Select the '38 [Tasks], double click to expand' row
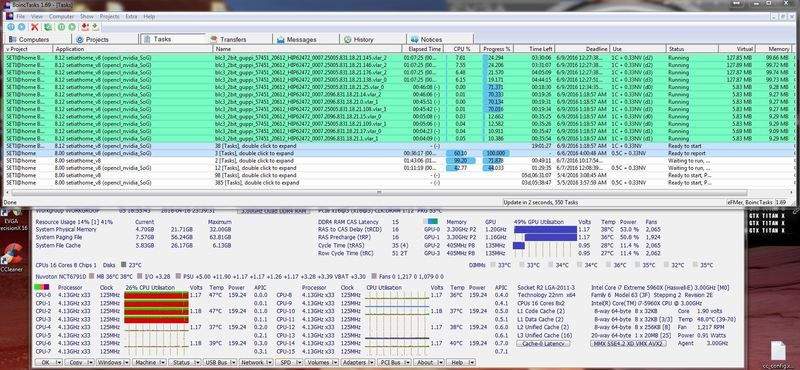Image resolution: width=800 pixels, height=370 pixels. (398, 145)
